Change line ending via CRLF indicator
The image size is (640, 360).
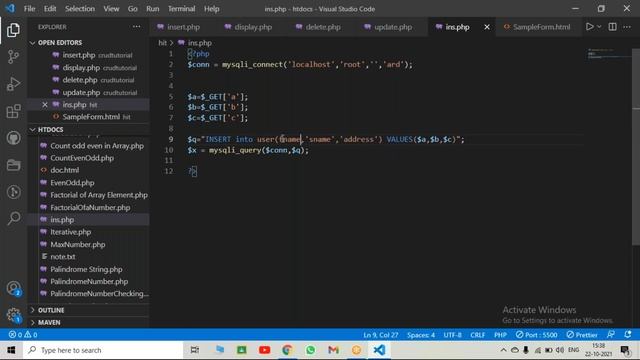[478, 335]
